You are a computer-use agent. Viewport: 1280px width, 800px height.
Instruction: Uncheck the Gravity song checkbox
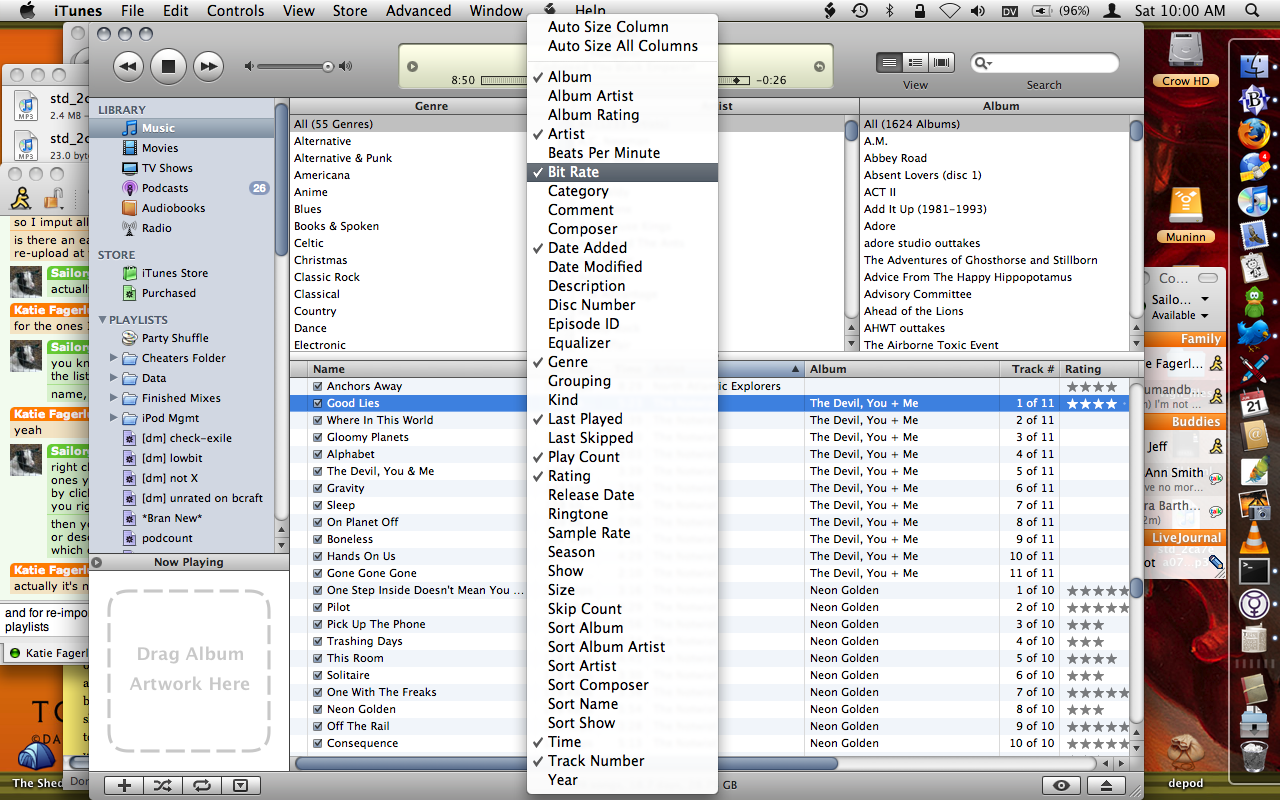click(x=318, y=488)
